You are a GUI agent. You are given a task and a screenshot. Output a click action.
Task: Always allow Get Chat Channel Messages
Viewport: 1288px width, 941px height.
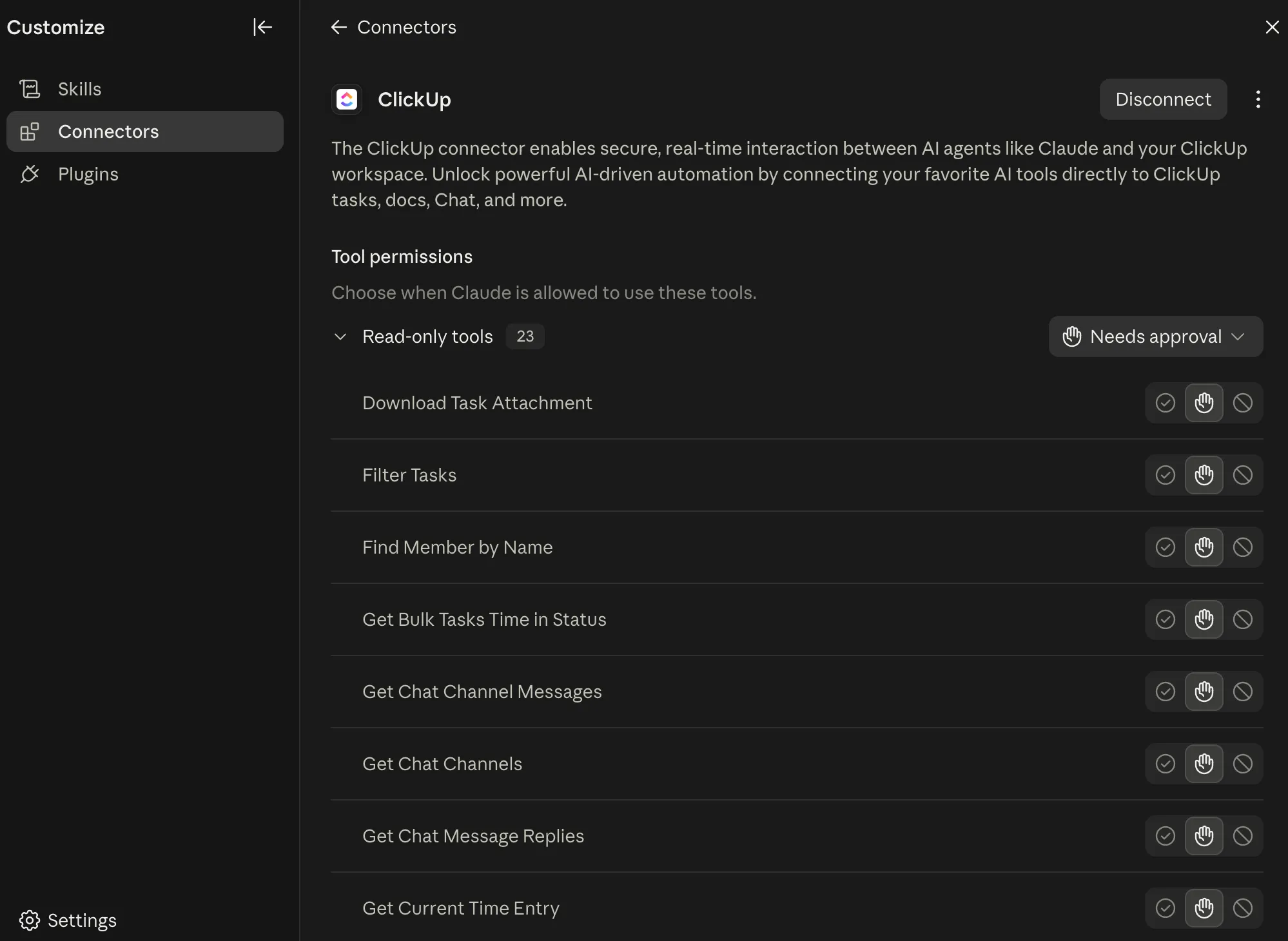point(1165,692)
